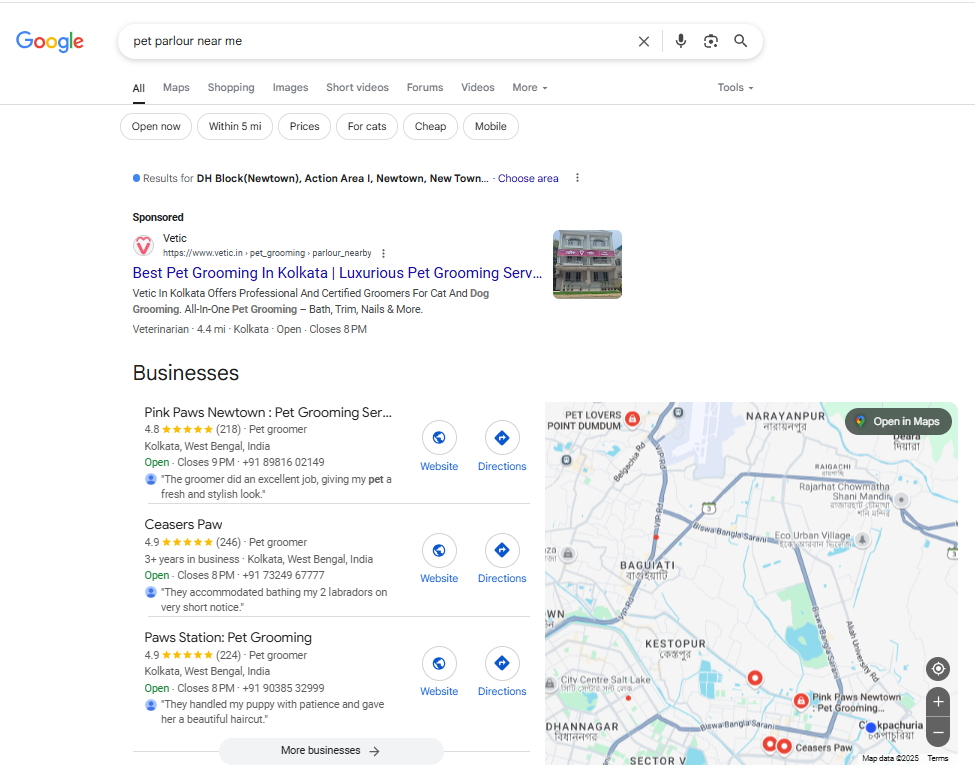975x783 pixels.
Task: Click the Vetic sponsored listing thumbnail
Action: (x=587, y=263)
